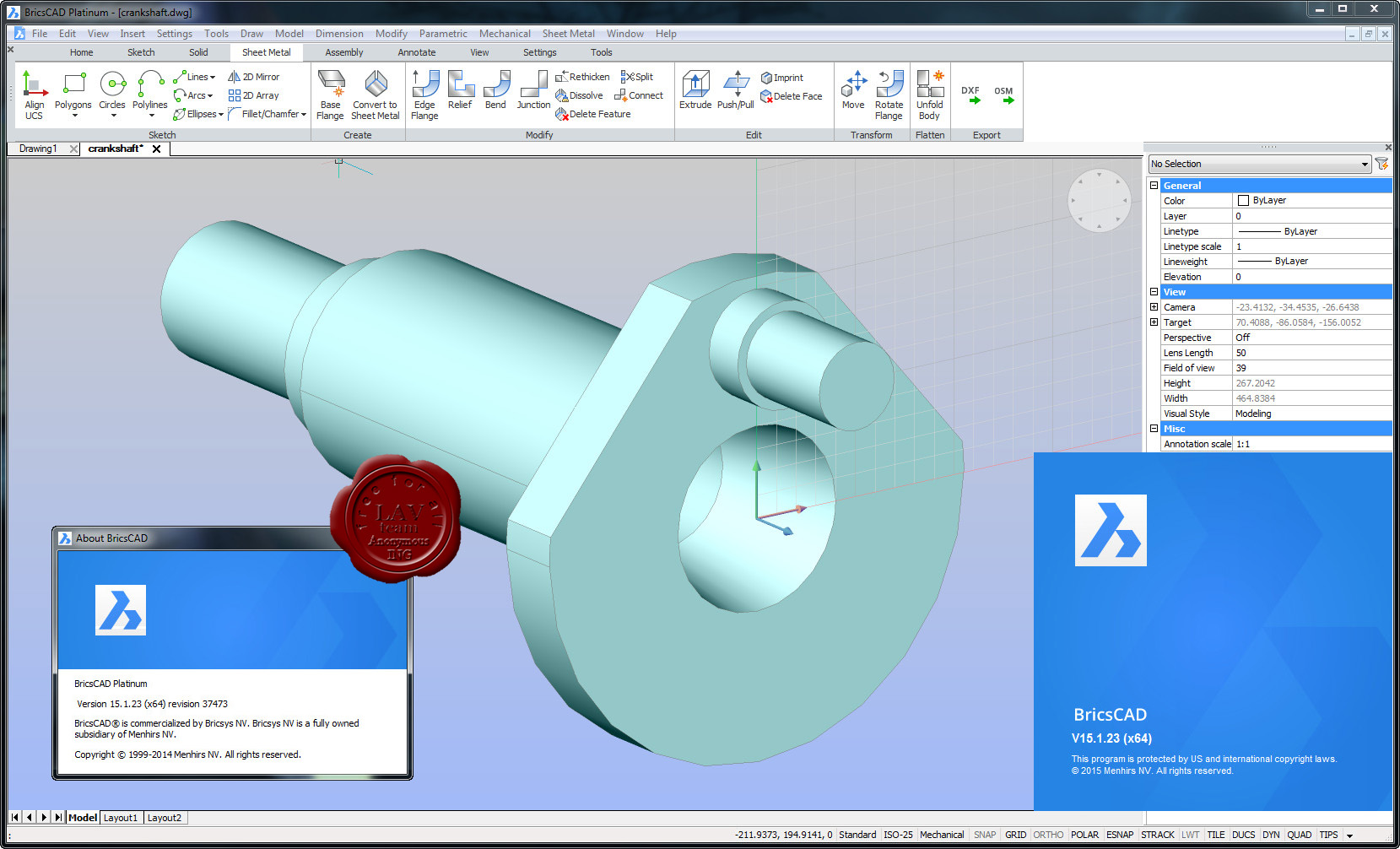Export to OSM
Screen dimensions: 1400x849
tap(1003, 95)
